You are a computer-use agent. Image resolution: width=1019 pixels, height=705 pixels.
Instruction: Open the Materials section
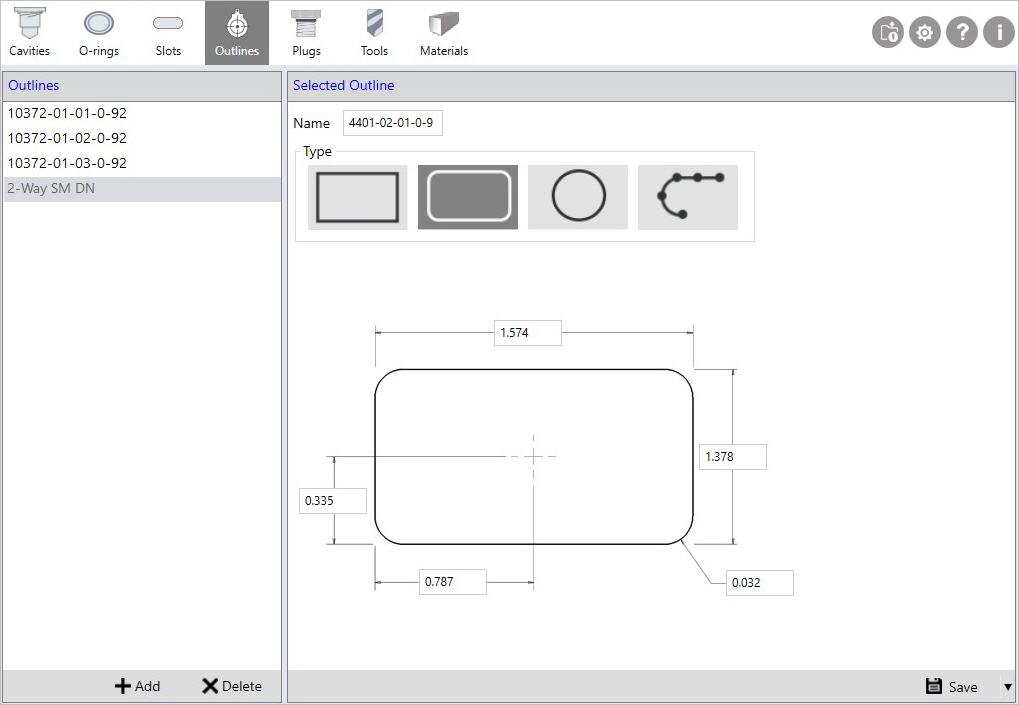[x=444, y=32]
